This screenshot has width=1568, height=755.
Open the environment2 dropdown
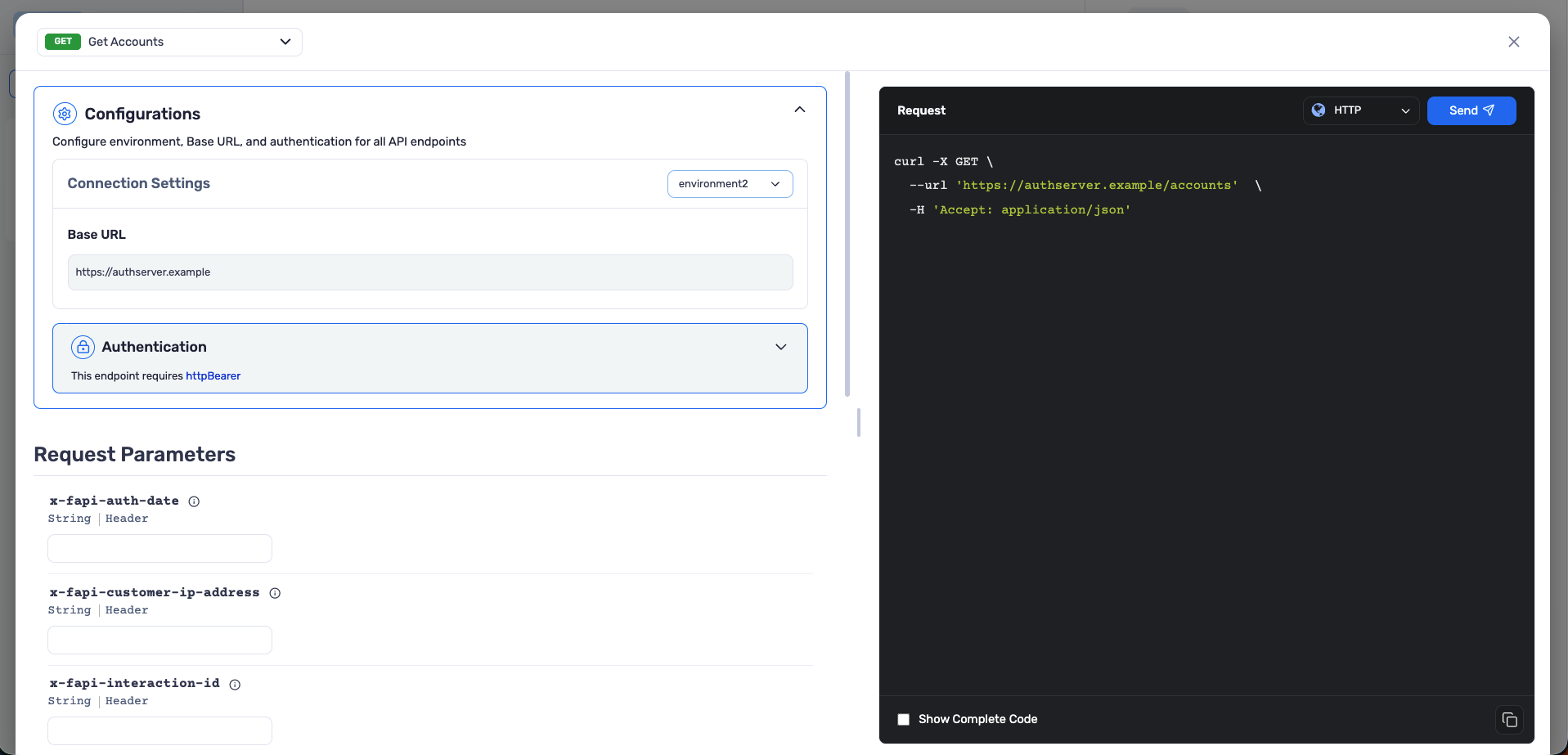point(729,183)
